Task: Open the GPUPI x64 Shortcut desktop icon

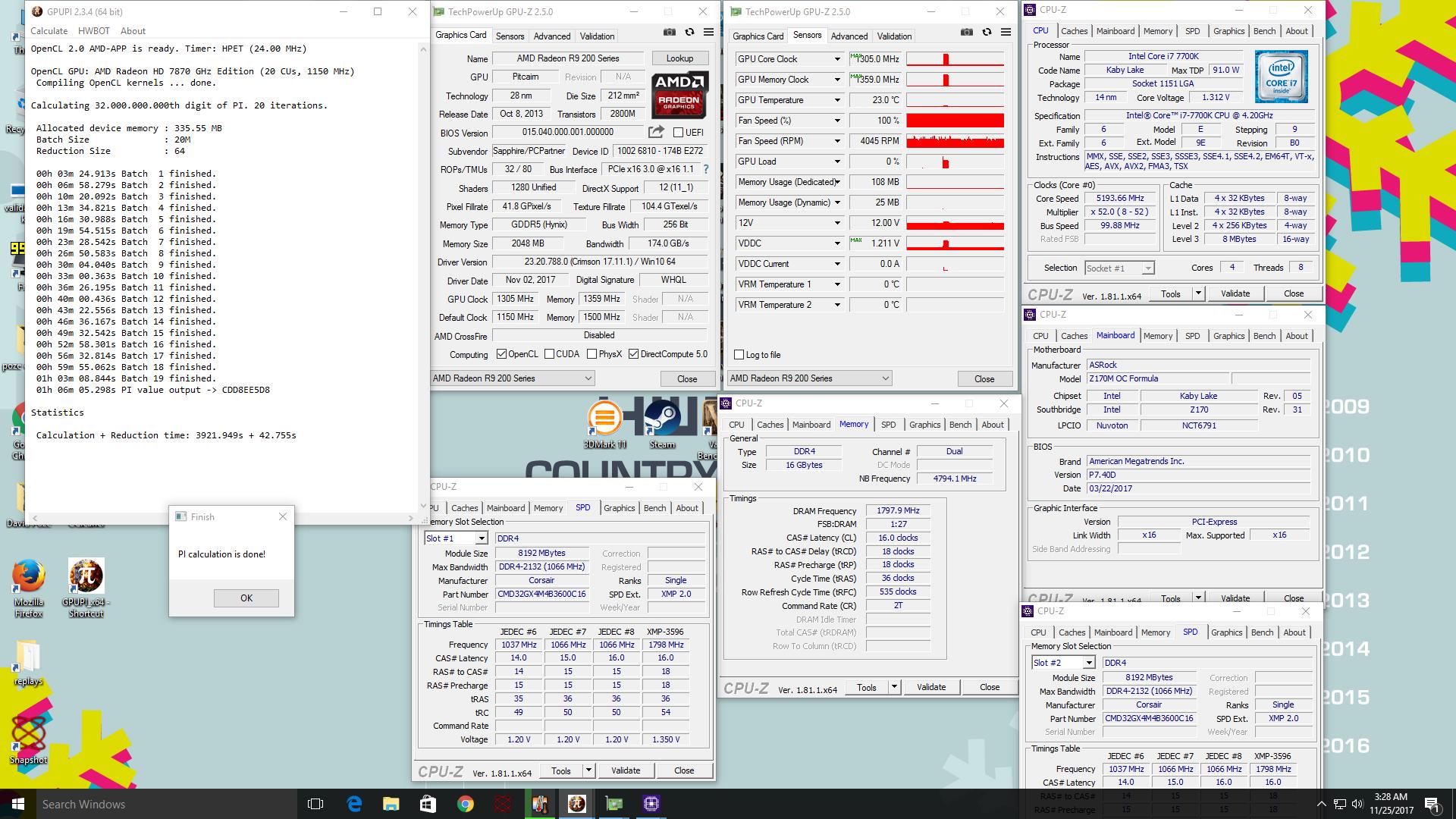Action: [x=86, y=589]
